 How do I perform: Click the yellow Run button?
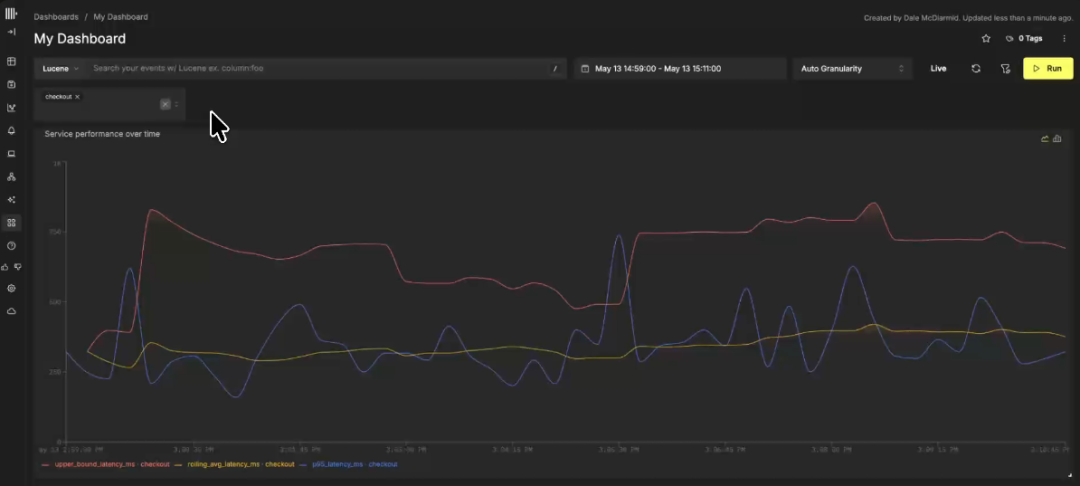[x=1048, y=68]
